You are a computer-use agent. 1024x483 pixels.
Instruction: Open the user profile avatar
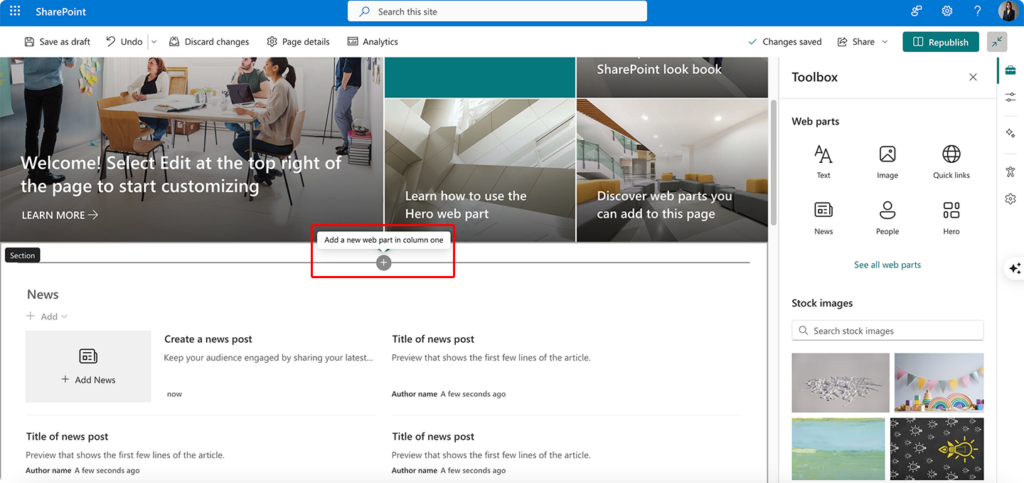pyautogui.click(x=1008, y=11)
